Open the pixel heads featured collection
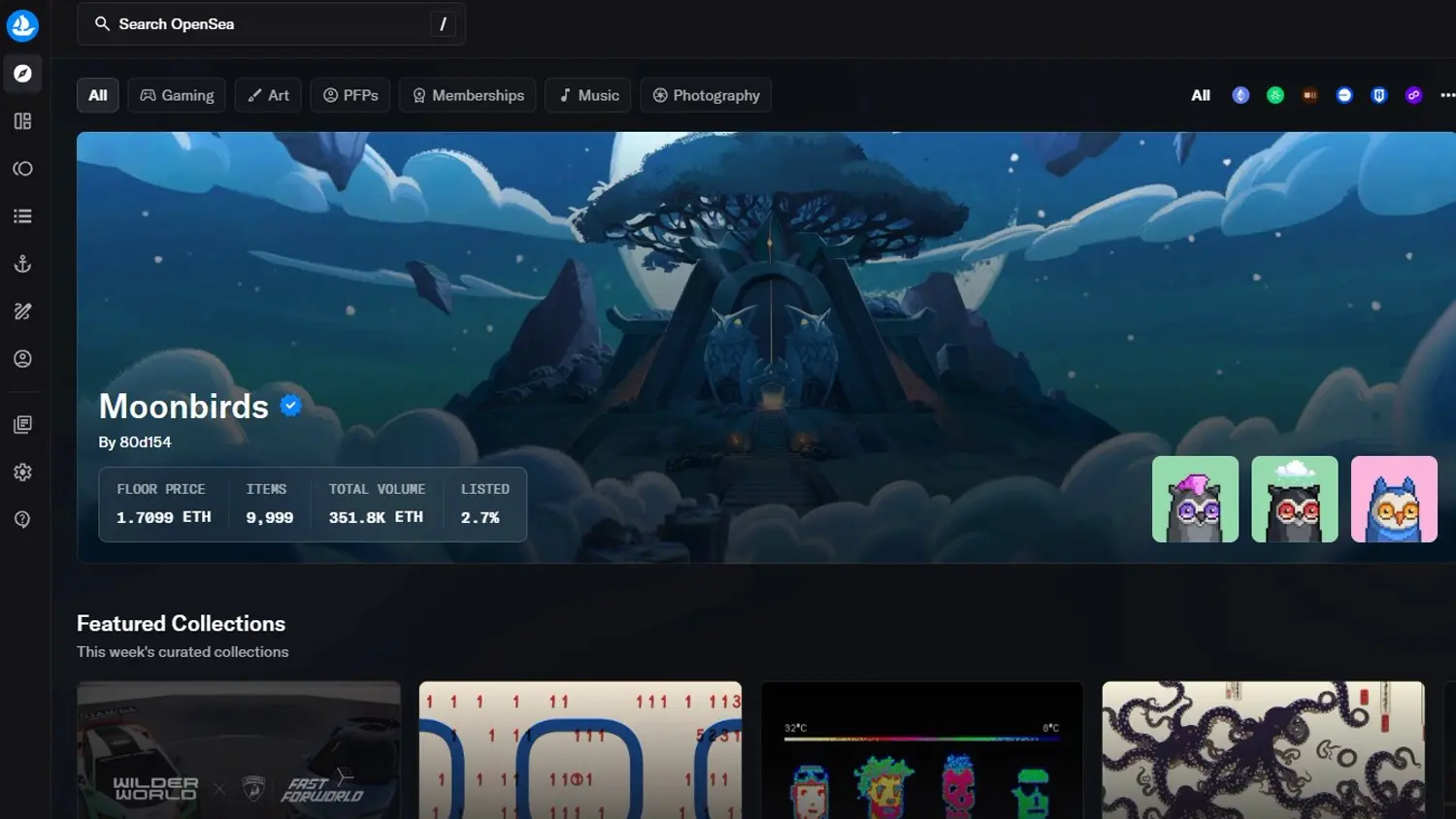The image size is (1456, 819). [x=922, y=750]
